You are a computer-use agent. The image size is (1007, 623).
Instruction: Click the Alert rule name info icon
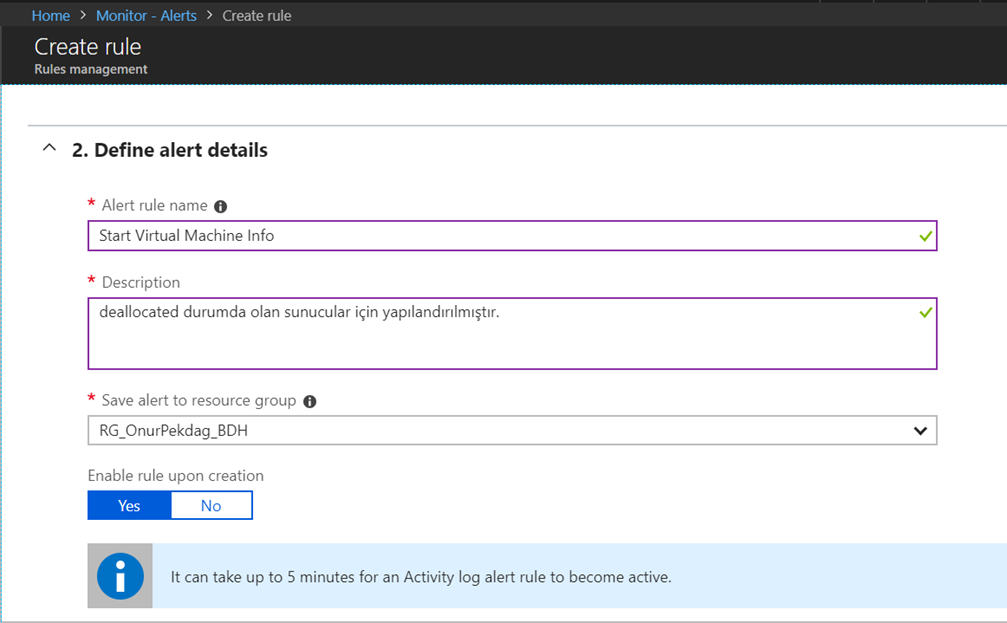click(x=220, y=206)
